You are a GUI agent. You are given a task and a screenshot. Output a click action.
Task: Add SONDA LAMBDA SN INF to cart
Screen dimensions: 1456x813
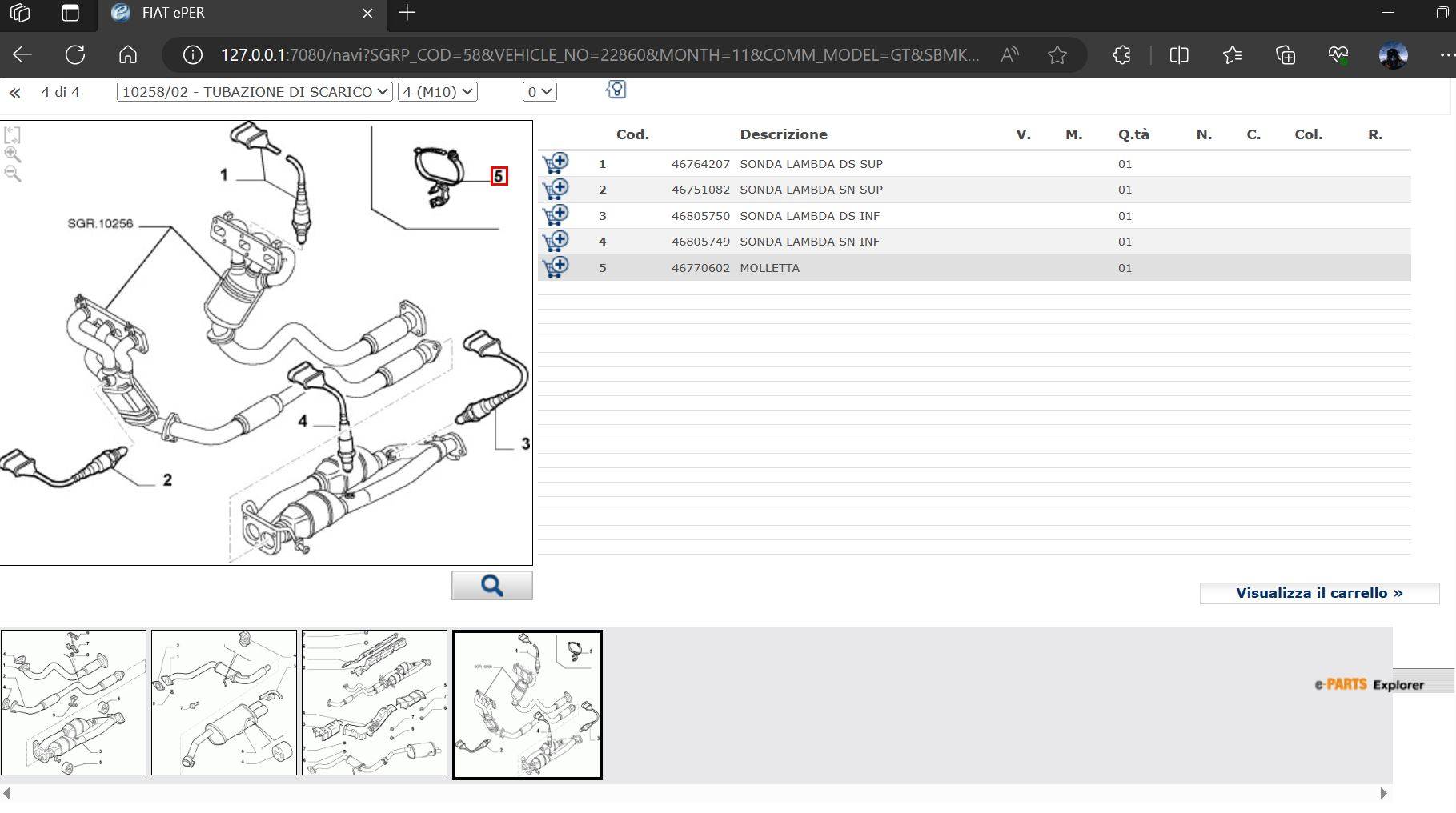[556, 241]
